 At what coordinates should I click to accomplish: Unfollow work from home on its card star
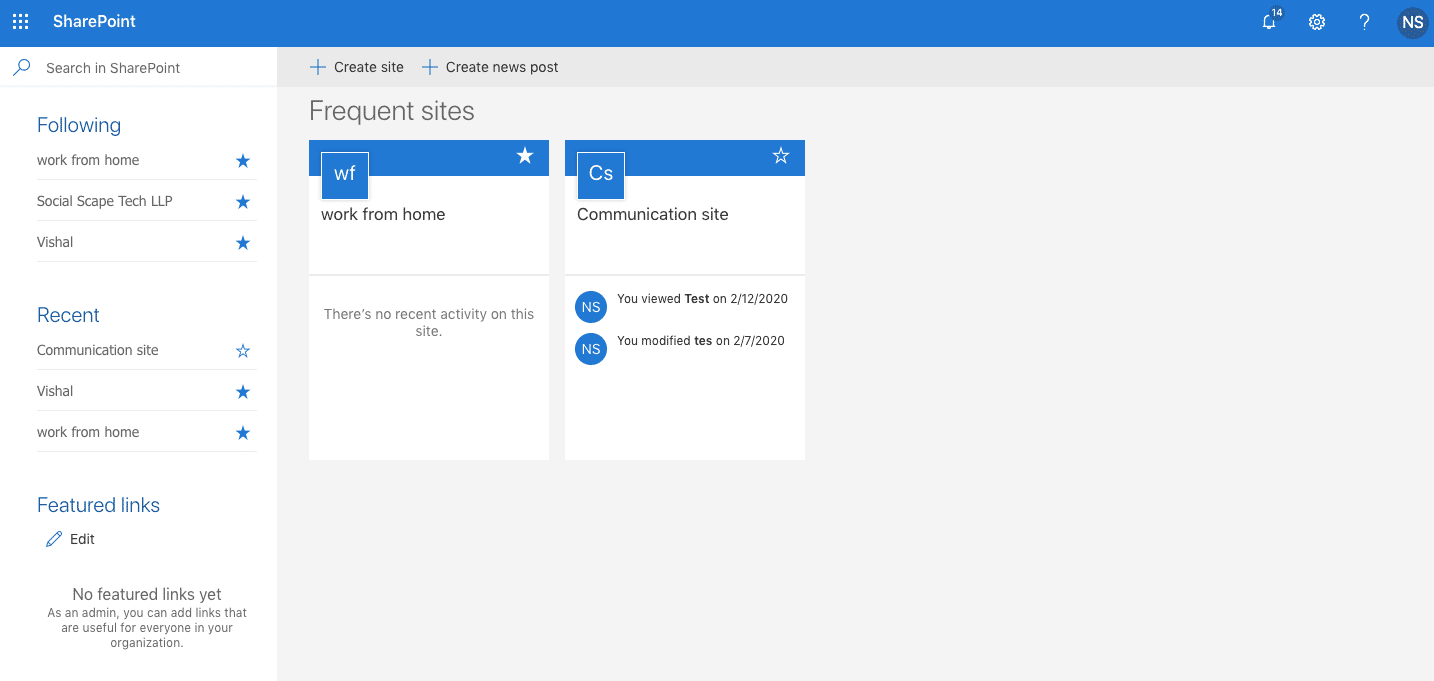[525, 156]
